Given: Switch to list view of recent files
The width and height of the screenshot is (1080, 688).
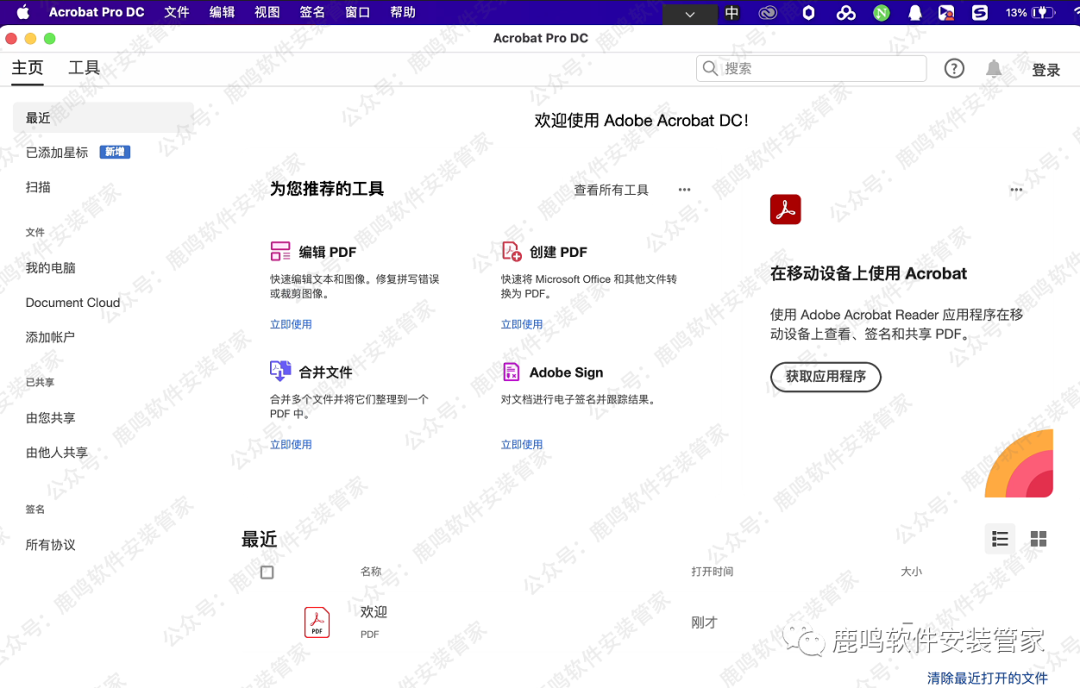Looking at the screenshot, I should 999,539.
